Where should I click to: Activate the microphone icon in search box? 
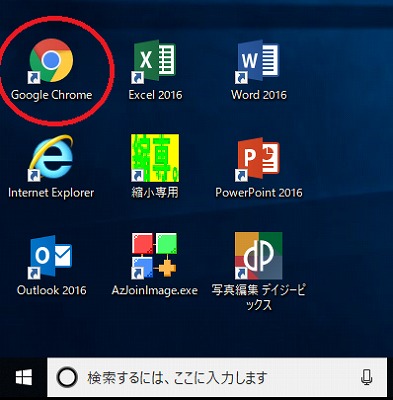click(x=367, y=377)
